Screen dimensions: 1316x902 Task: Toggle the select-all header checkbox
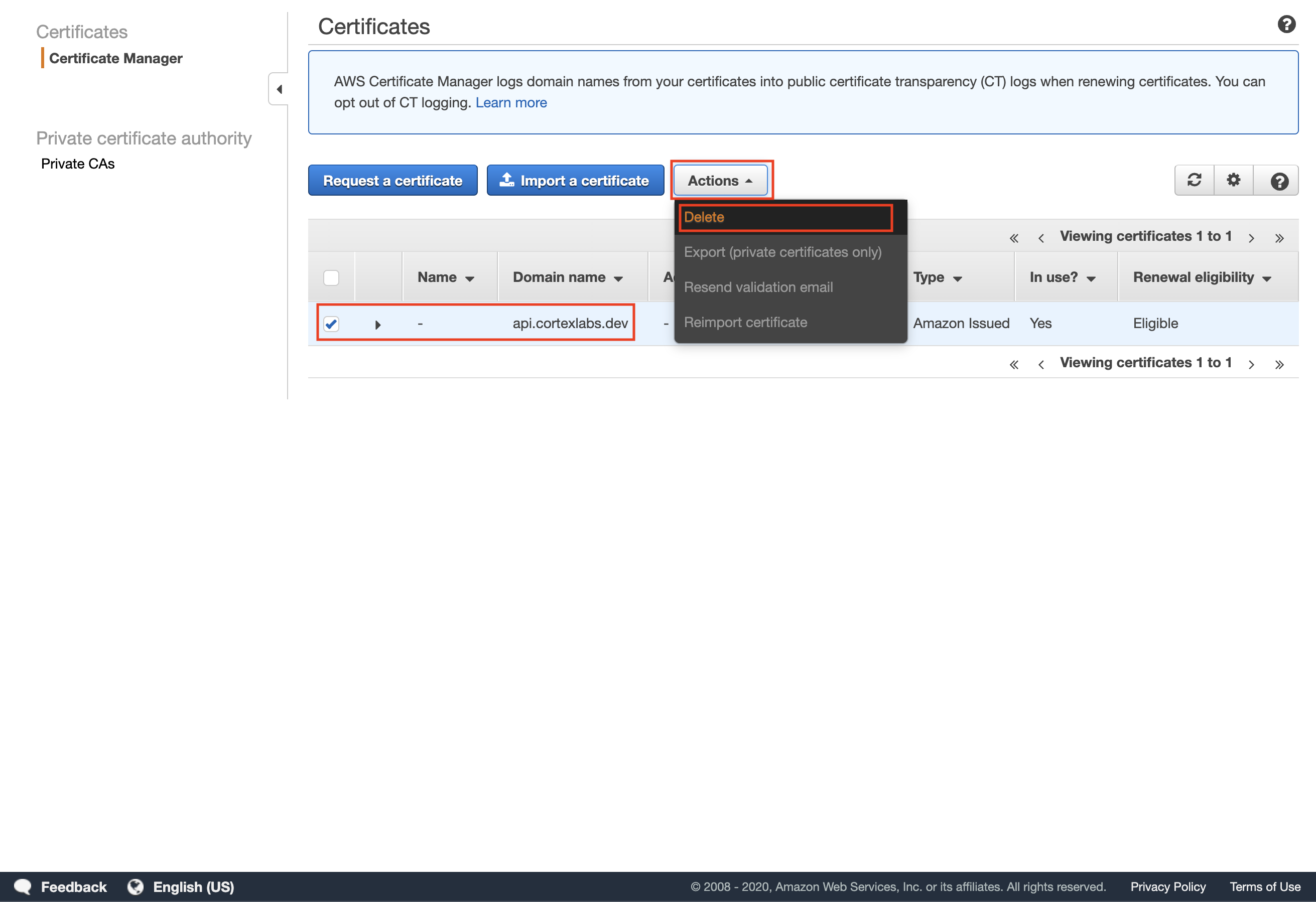331,278
